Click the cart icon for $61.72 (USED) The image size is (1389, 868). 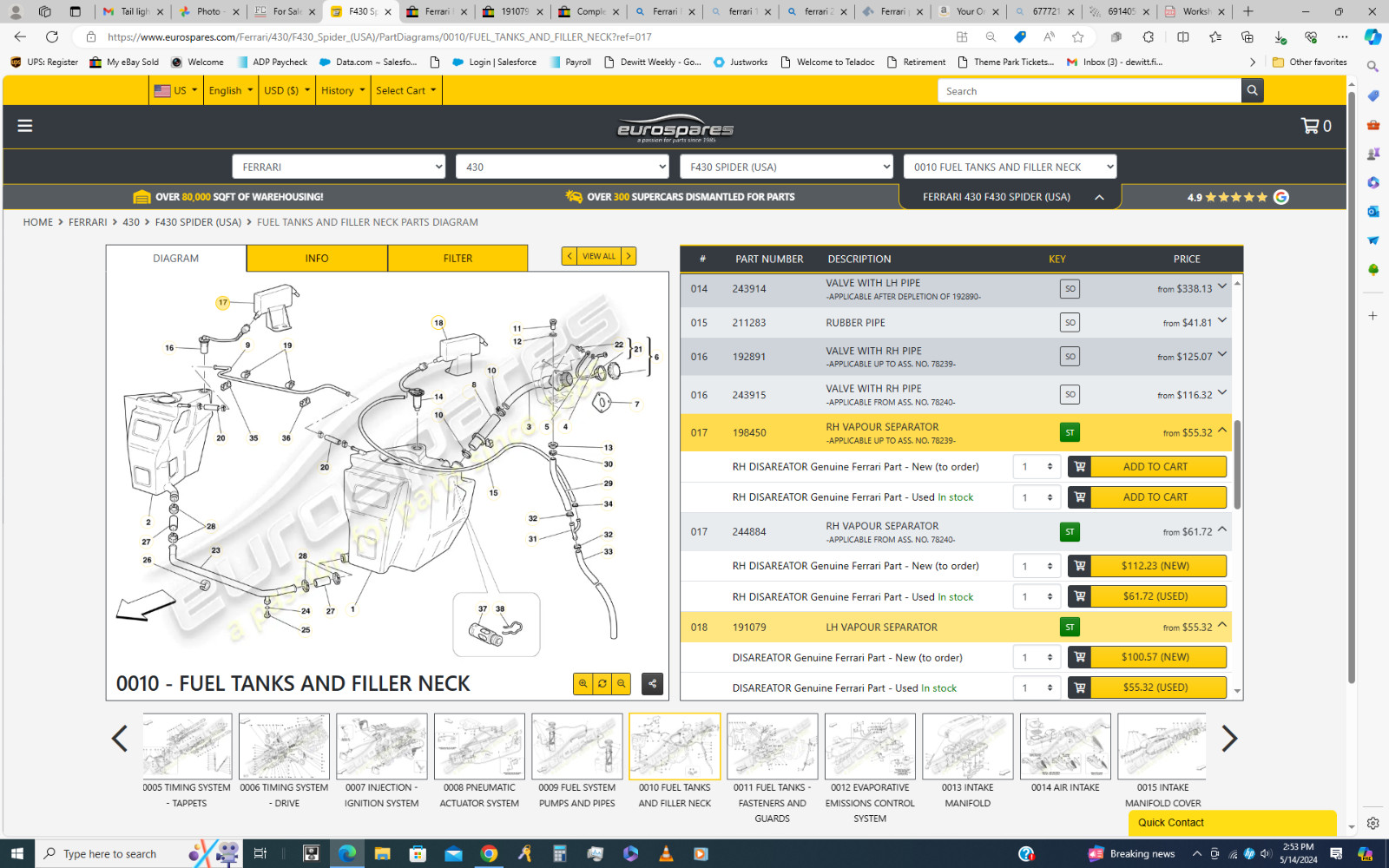pos(1080,596)
